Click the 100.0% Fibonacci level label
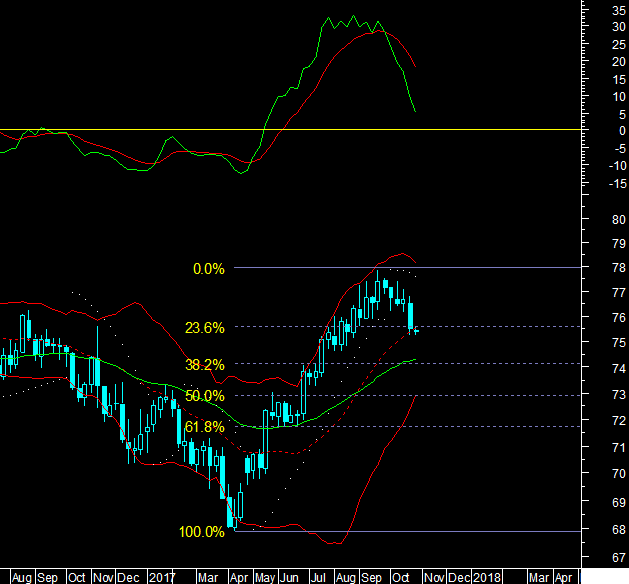629x584 pixels. point(201,532)
